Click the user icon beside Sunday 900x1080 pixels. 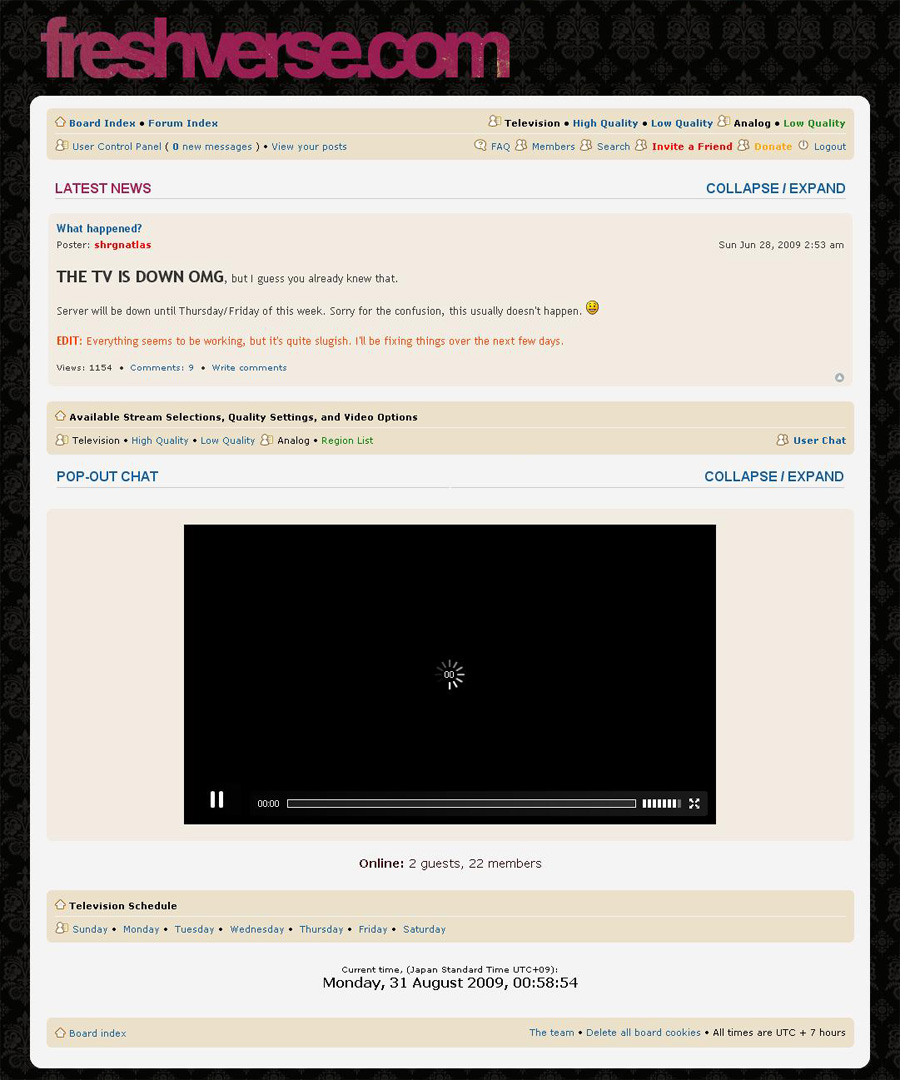(61, 928)
